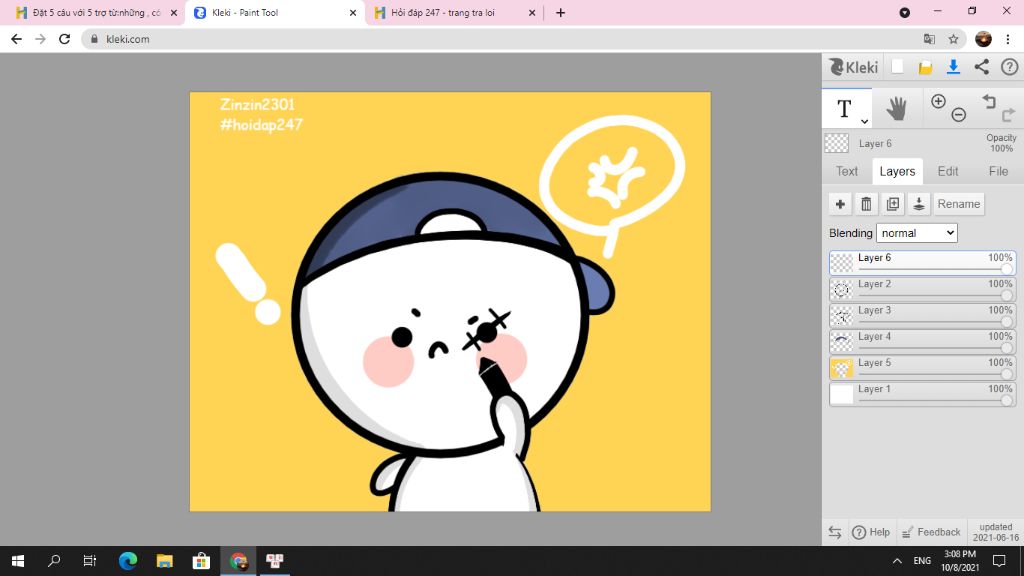Select the Text tool

click(844, 108)
